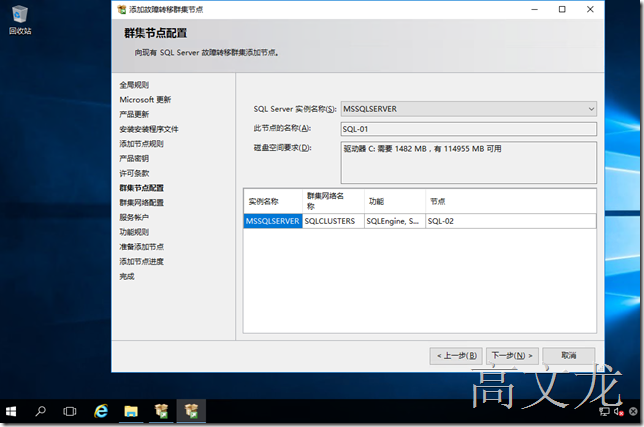644x427 pixels.
Task: Click 群集网络名称 column header
Action: (x=333, y=201)
